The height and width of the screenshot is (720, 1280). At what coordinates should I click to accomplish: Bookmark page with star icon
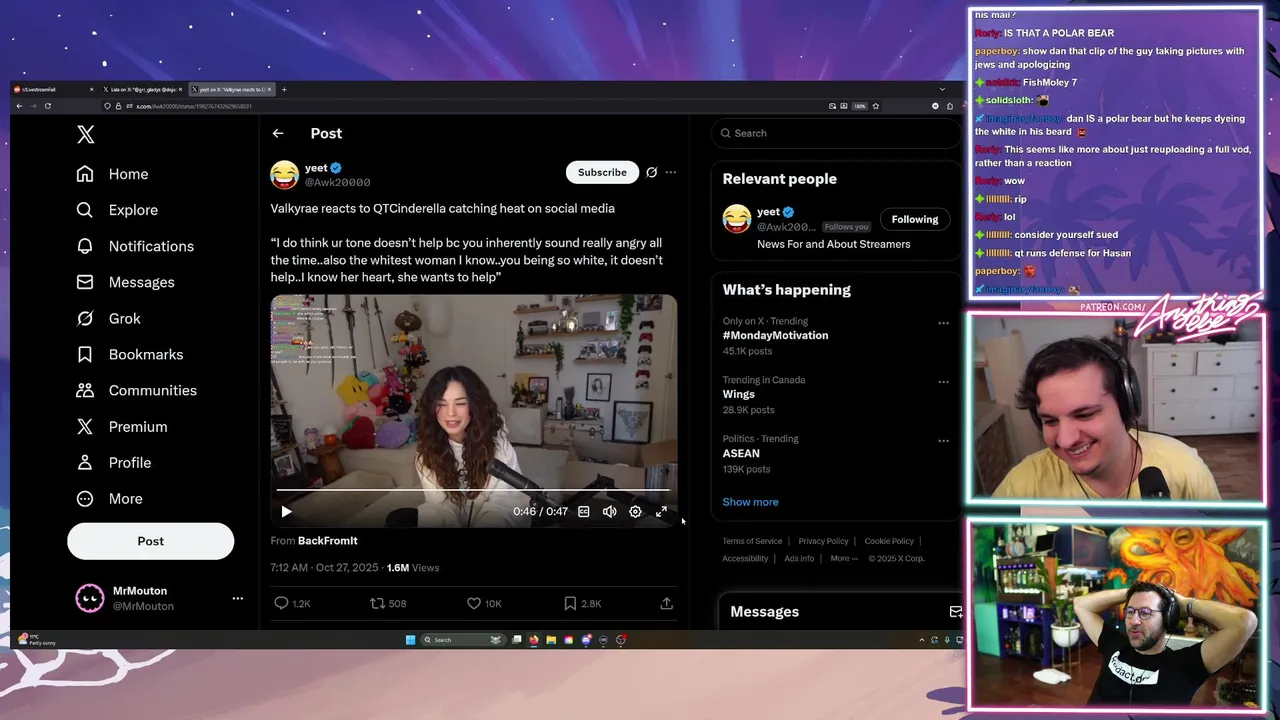(876, 106)
